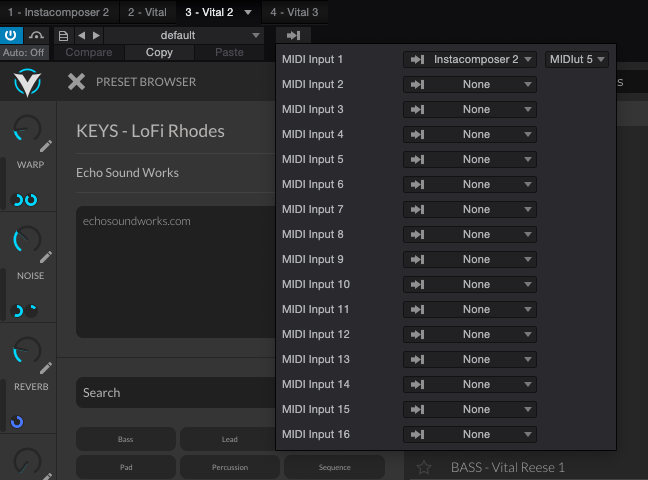
Task: Click the Copy button
Action: (159, 53)
